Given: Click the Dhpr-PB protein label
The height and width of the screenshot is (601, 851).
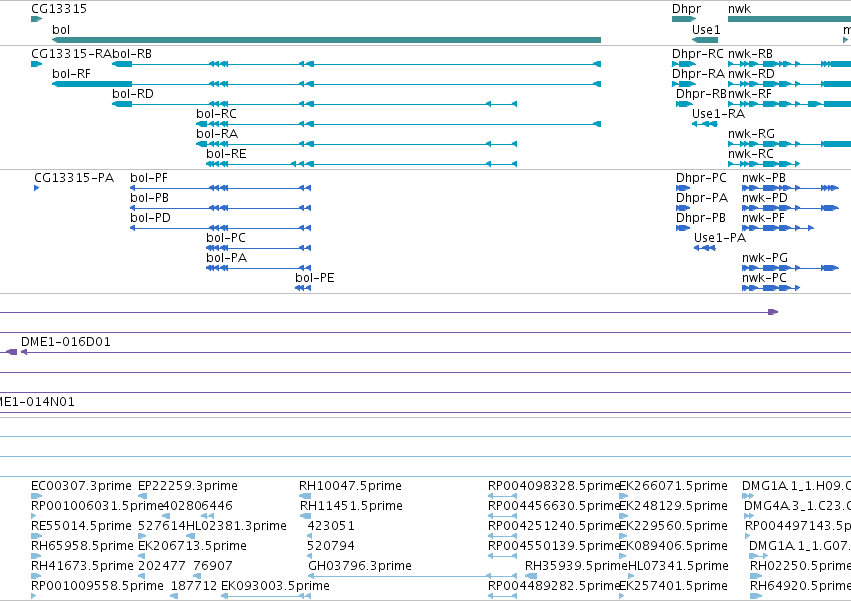Looking at the screenshot, I should pyautogui.click(x=701, y=218).
